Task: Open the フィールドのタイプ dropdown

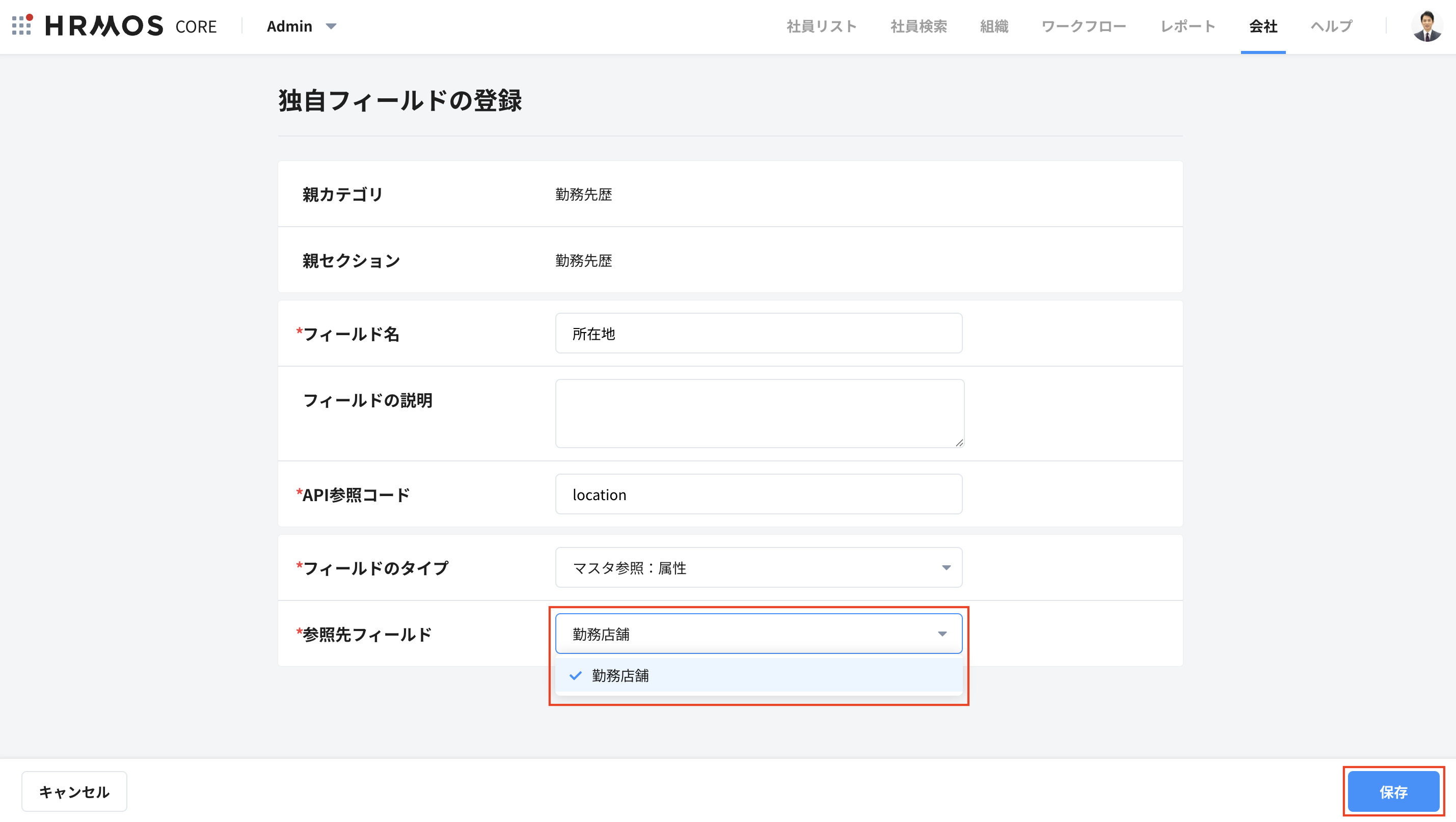Action: [x=758, y=567]
